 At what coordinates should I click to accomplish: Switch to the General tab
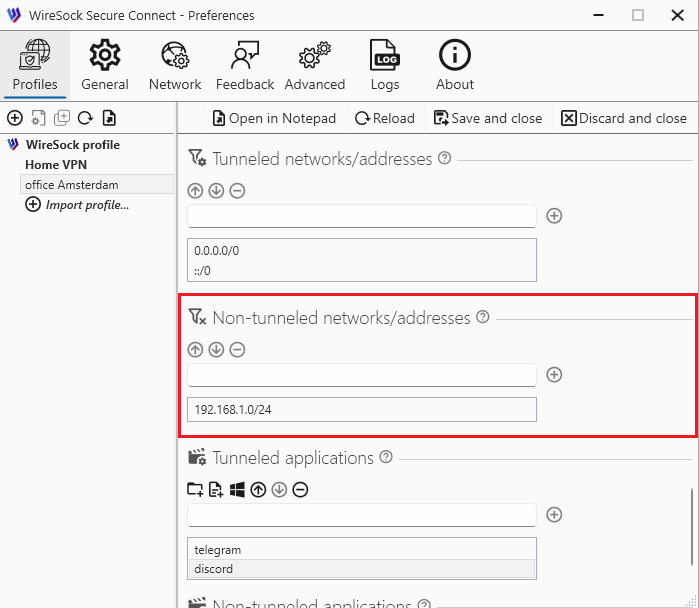click(105, 65)
